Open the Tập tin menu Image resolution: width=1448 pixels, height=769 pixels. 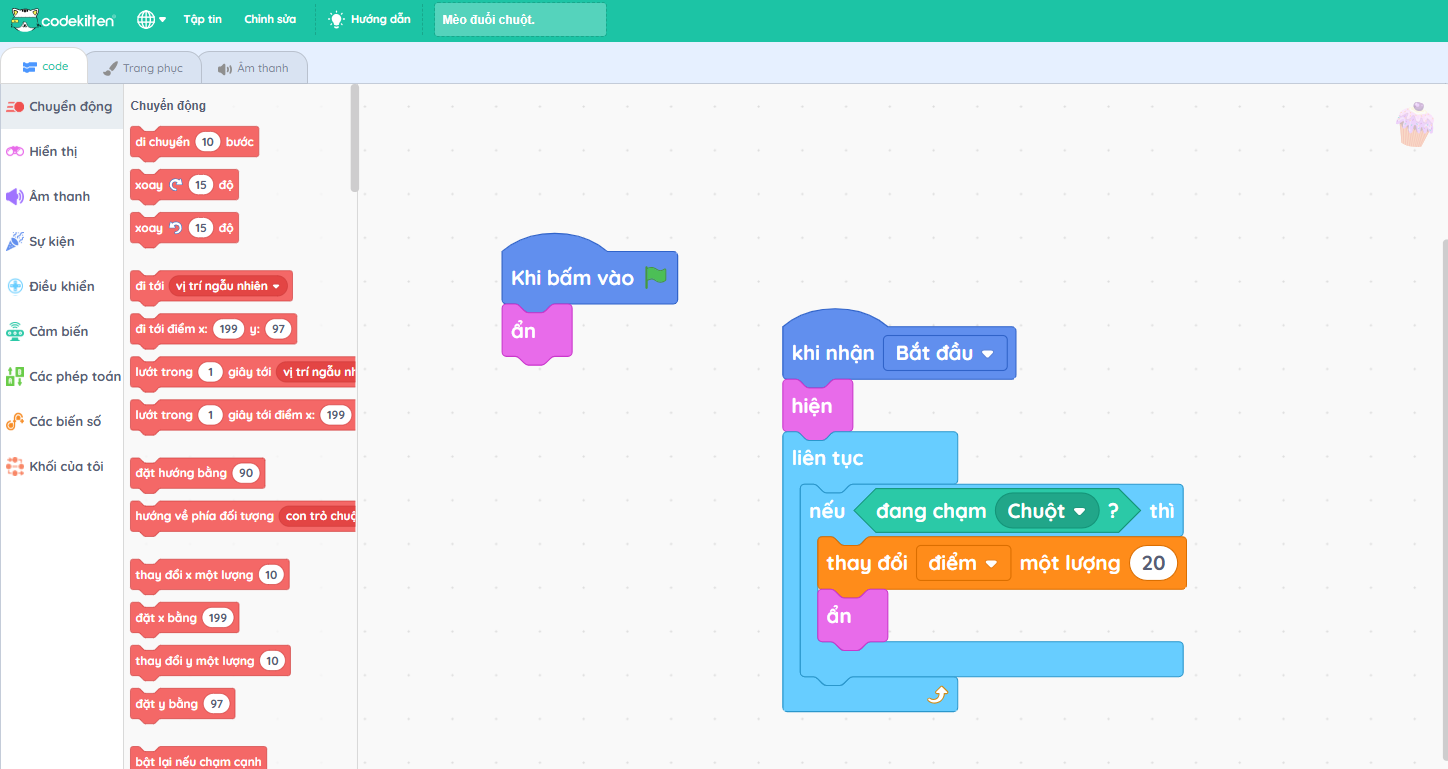tap(202, 20)
